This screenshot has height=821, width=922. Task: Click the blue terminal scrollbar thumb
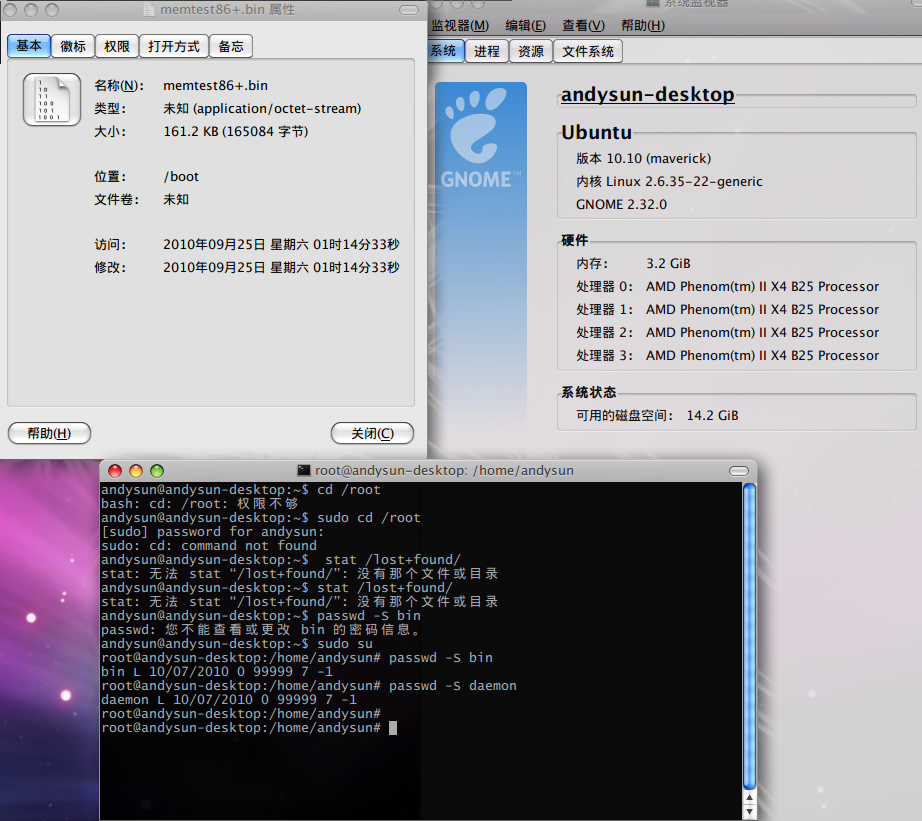click(x=749, y=636)
